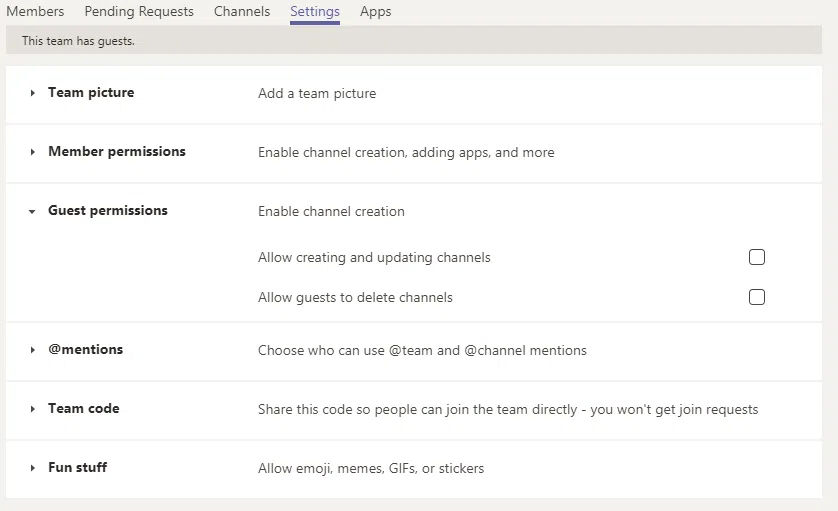This screenshot has width=838, height=511.
Task: Enable Allow creating and updating channels checkbox
Action: (x=757, y=257)
